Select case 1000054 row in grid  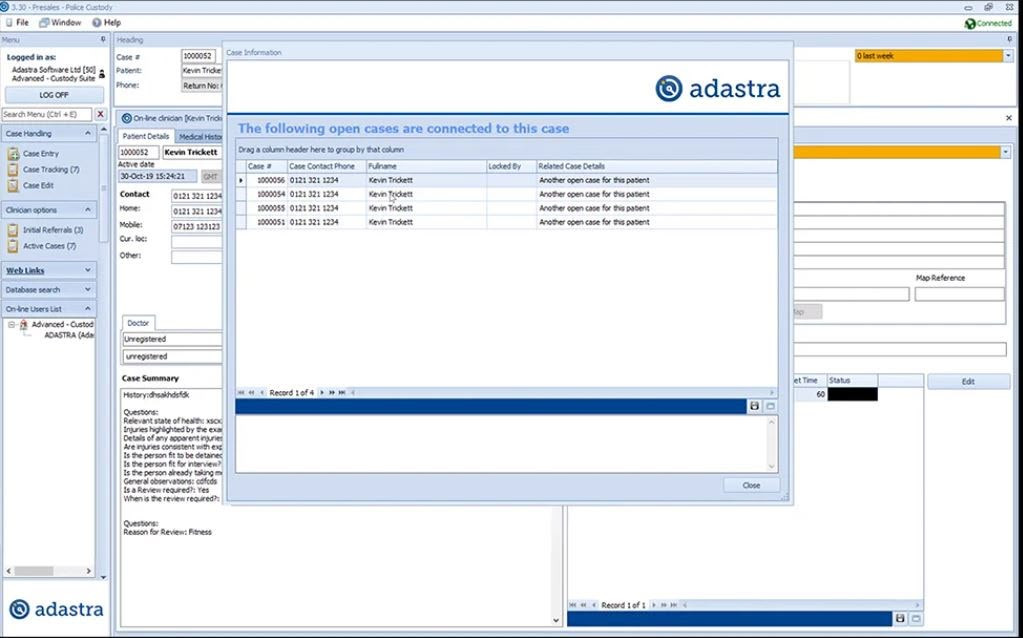[506, 194]
